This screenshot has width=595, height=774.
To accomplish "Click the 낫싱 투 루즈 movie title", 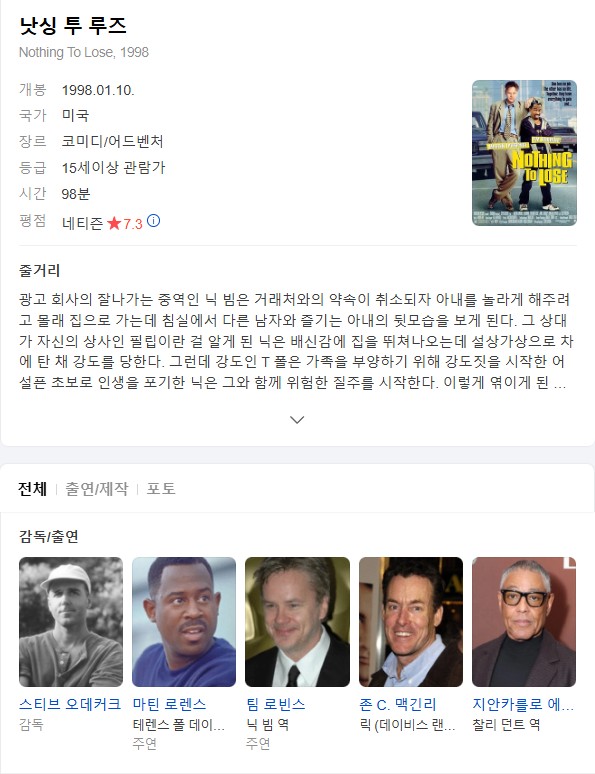I will coord(73,26).
